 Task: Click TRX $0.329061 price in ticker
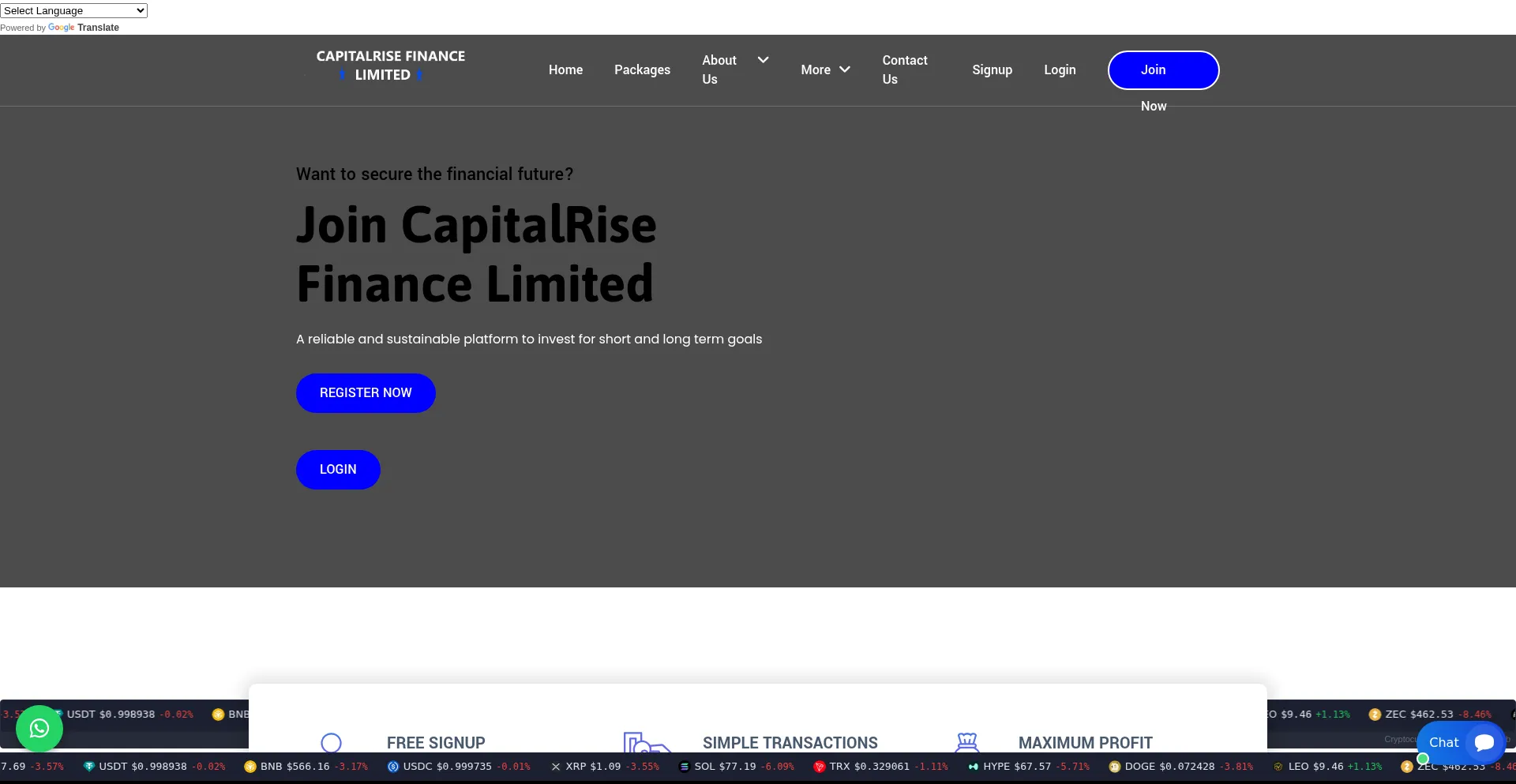coord(869,766)
